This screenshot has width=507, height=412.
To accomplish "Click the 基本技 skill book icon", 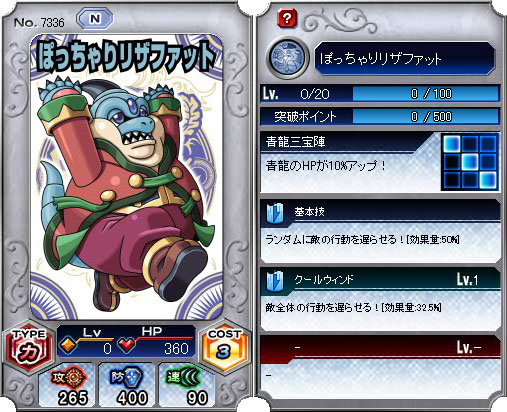I will click(275, 212).
